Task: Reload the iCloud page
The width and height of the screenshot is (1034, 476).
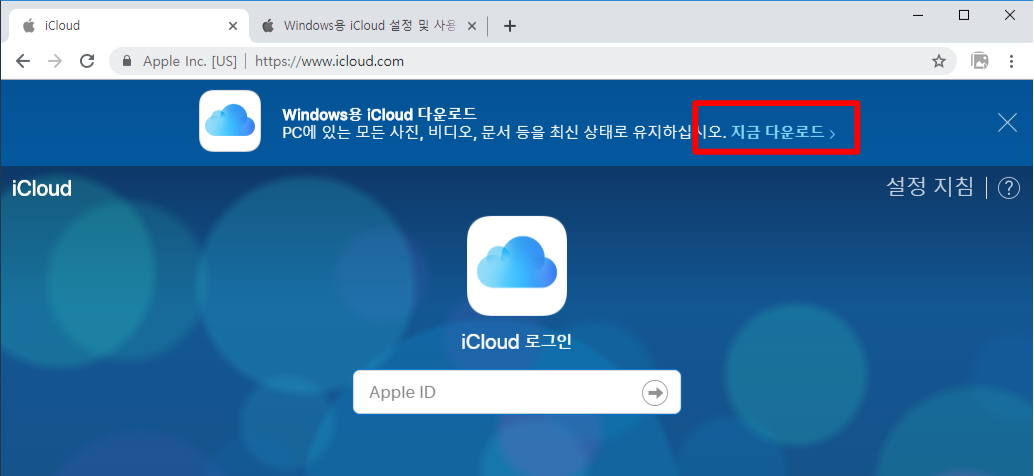Action: click(87, 61)
